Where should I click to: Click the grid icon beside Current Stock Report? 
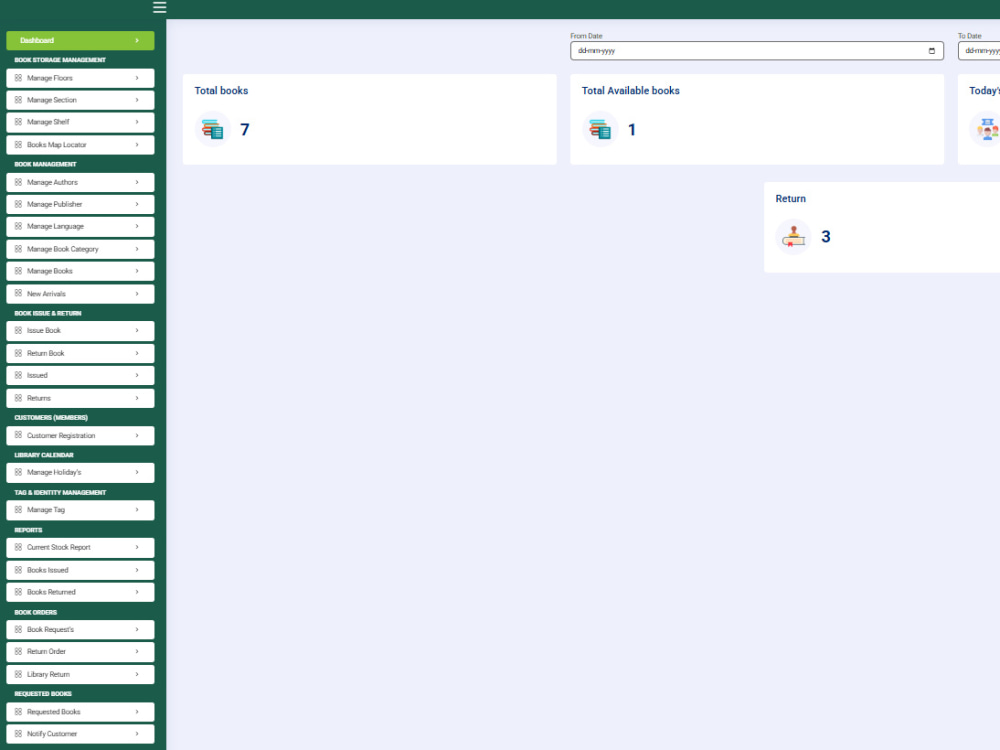18,547
